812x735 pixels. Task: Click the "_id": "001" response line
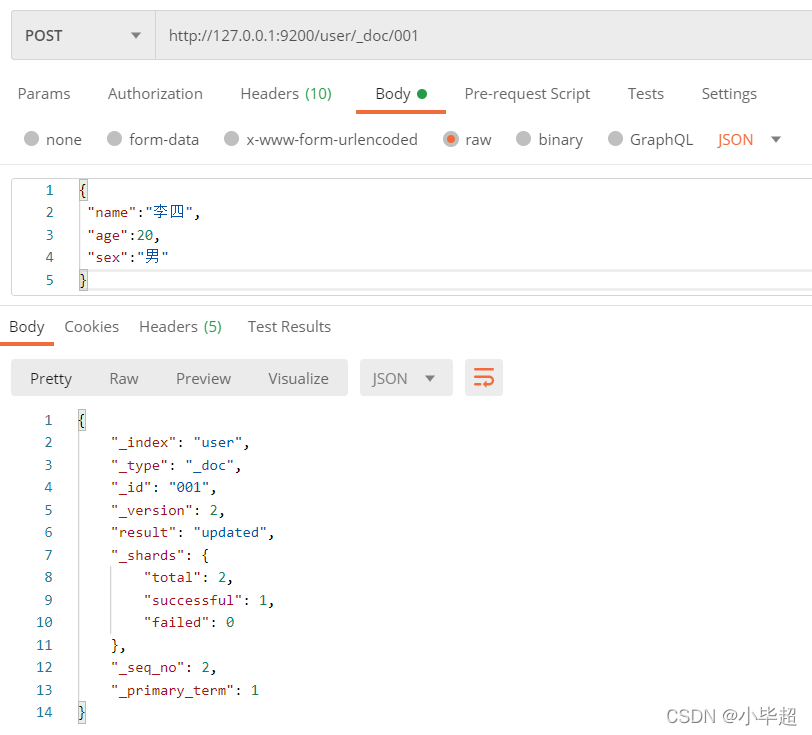pos(163,487)
